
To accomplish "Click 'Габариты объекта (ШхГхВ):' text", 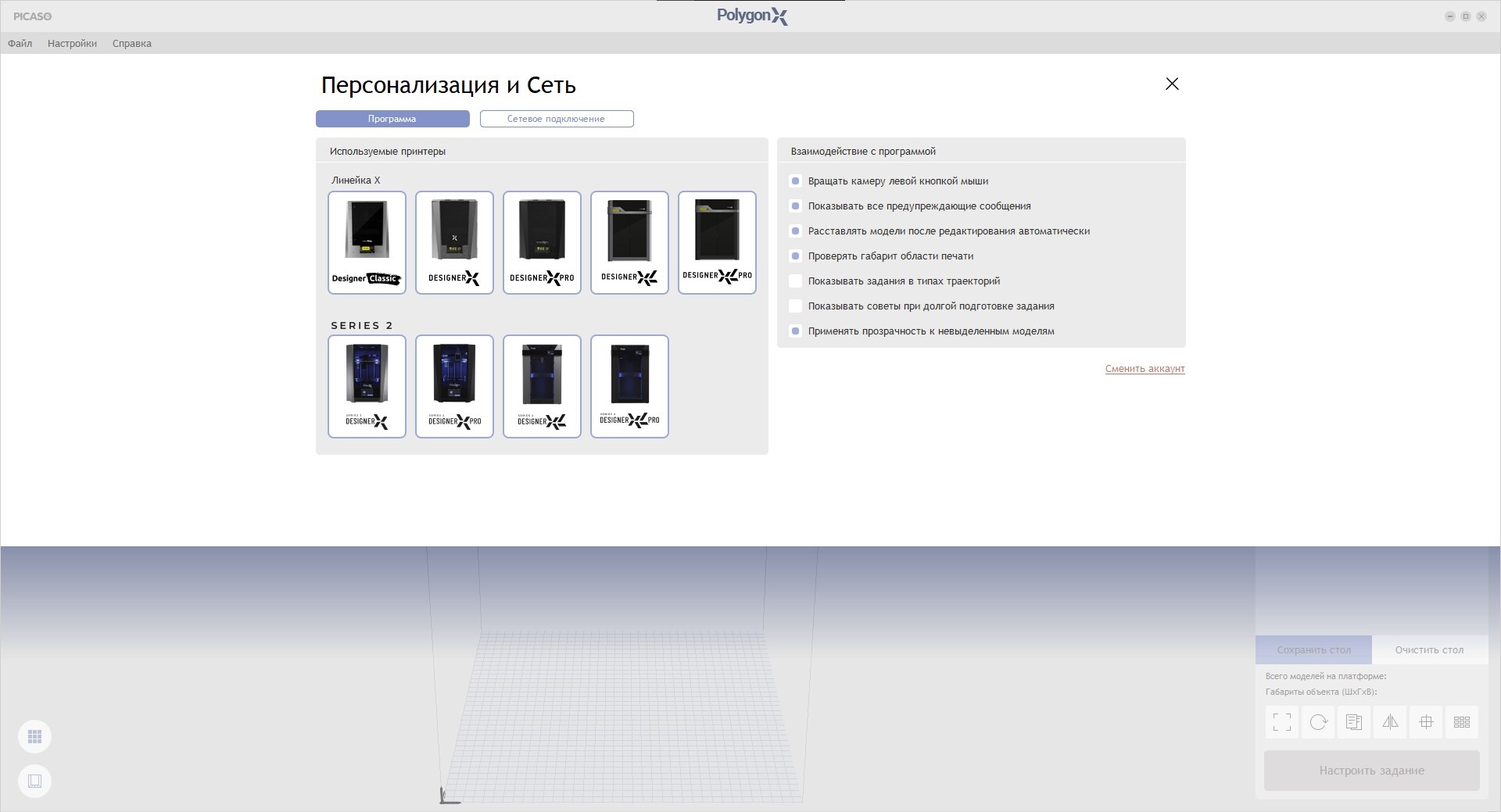I will [1321, 692].
